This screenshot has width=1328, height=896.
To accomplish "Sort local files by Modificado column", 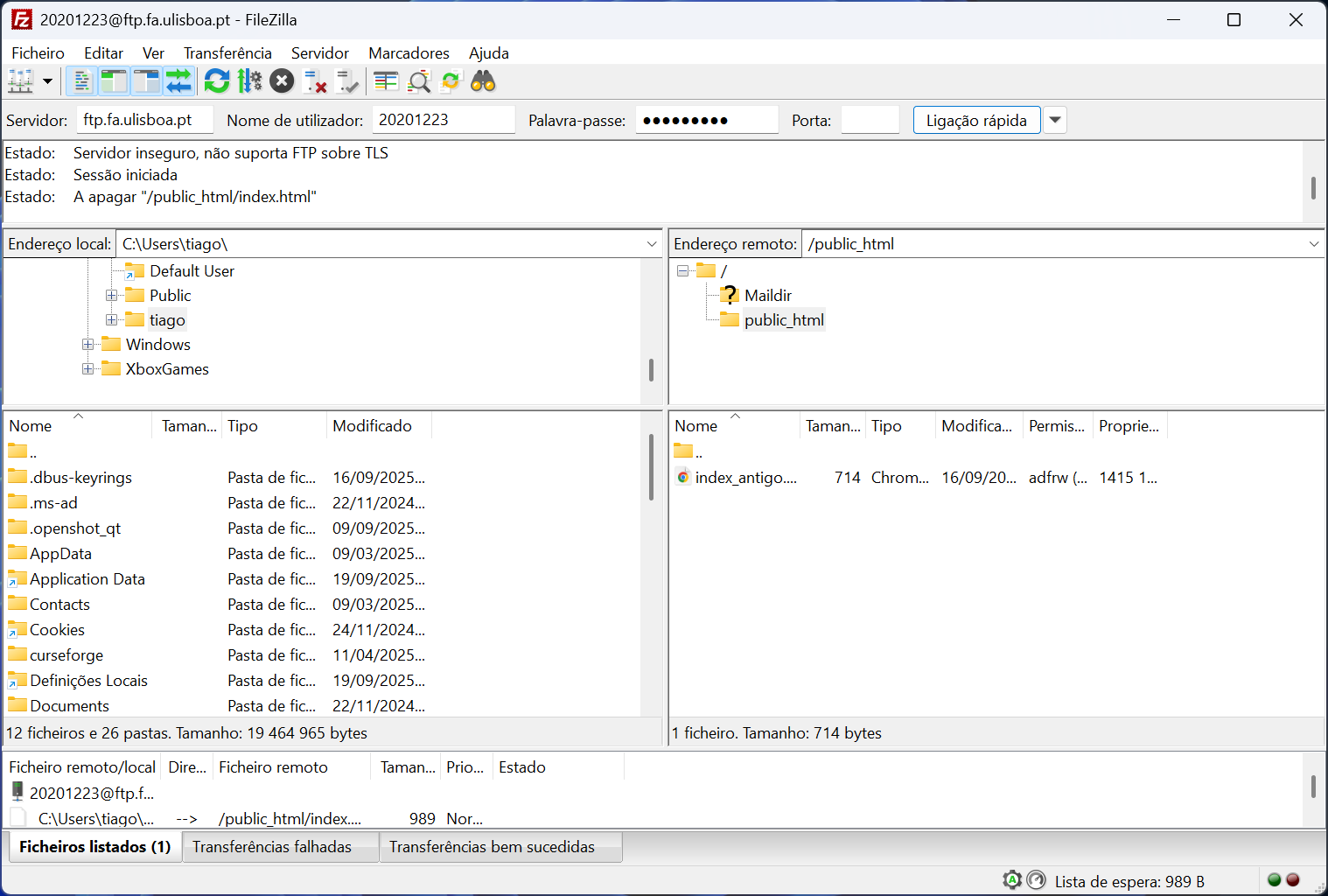I will pyautogui.click(x=380, y=425).
